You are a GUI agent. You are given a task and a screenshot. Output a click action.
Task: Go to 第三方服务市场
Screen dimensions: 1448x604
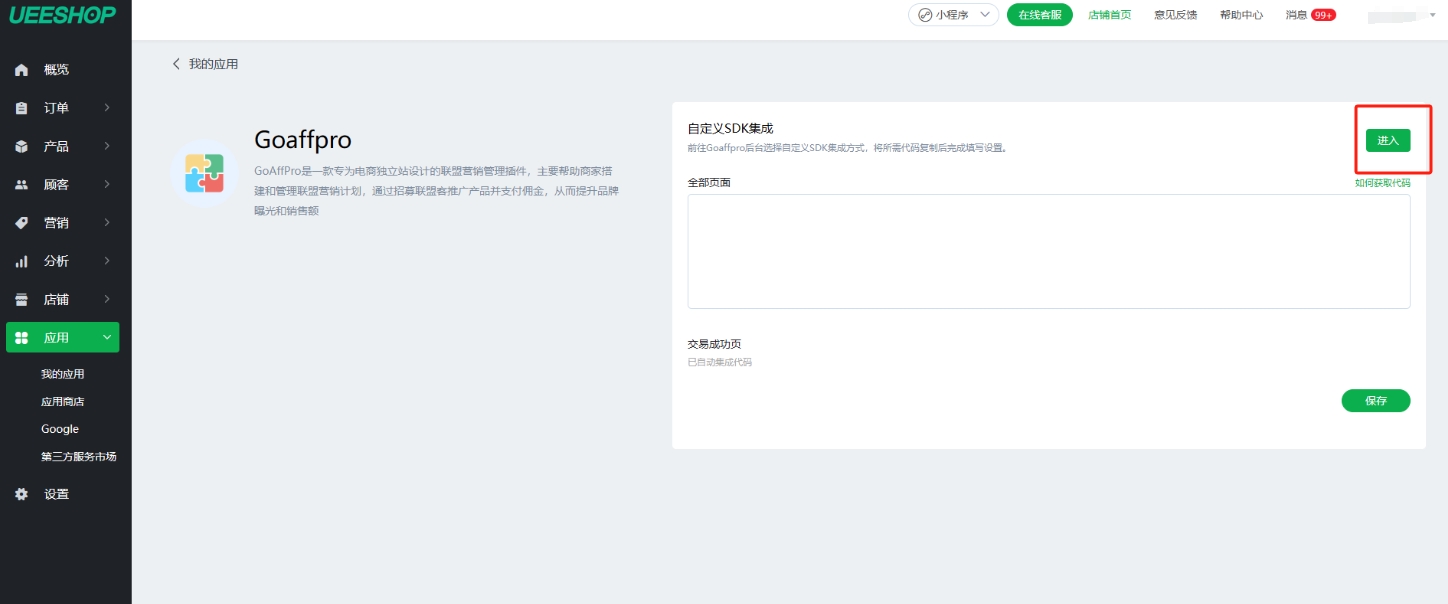78,457
